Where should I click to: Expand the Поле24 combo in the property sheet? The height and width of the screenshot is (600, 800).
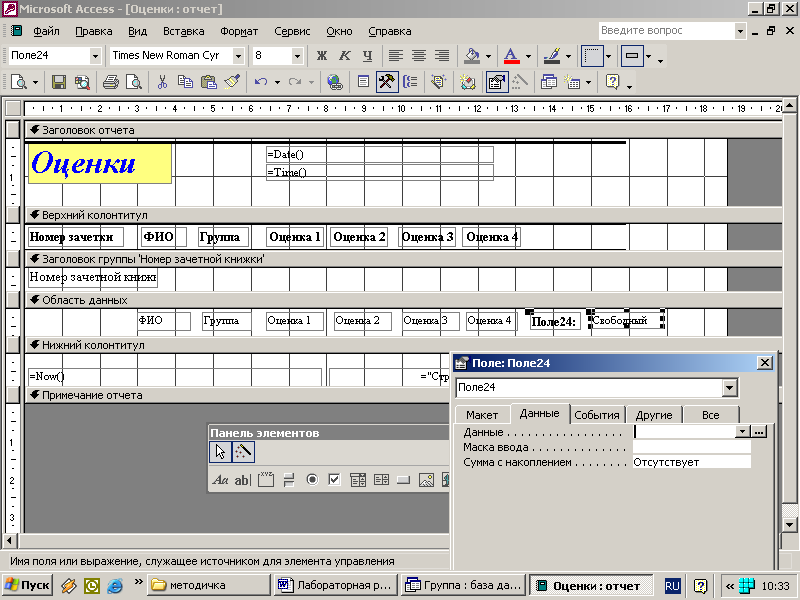point(730,388)
